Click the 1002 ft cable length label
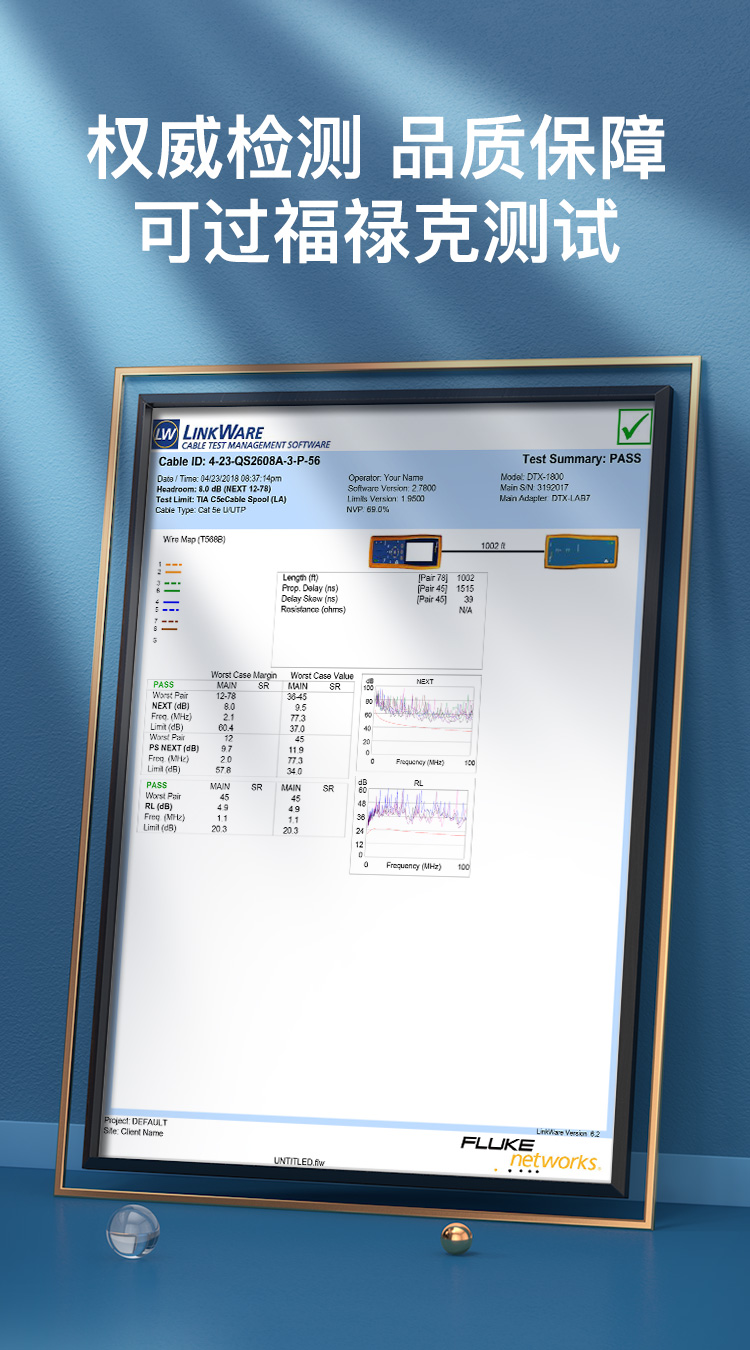 tap(494, 546)
